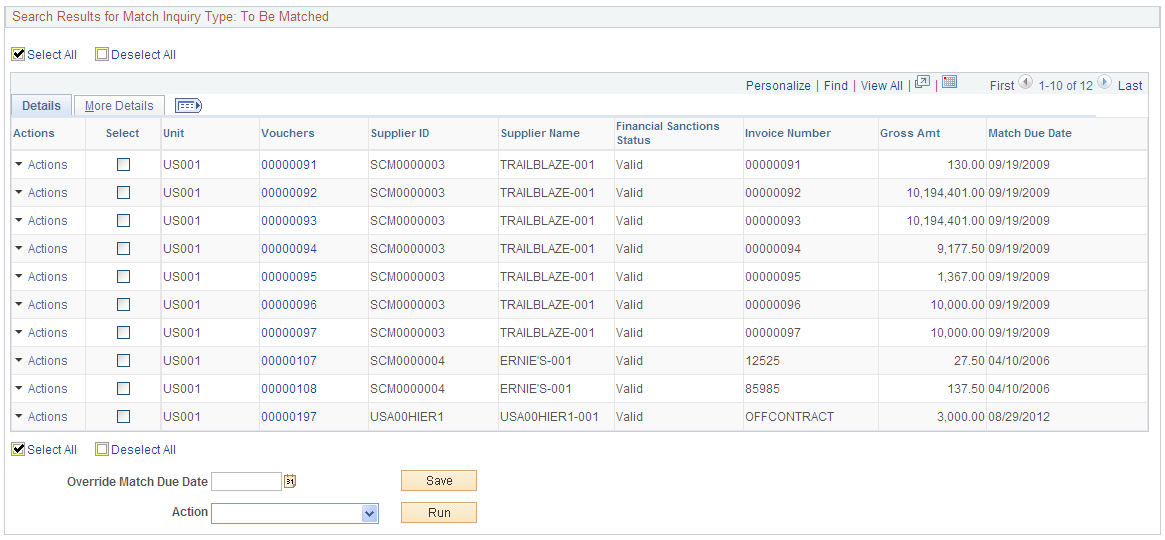Click invoice number OFFCONTRACT cell

[789, 417]
